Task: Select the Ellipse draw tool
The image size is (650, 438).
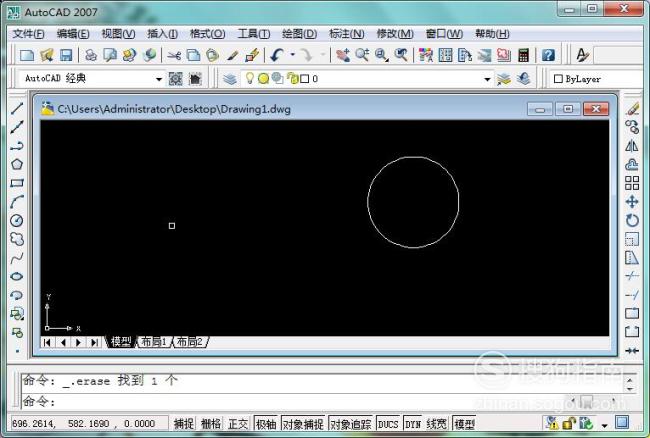Action: pyautogui.click(x=17, y=276)
